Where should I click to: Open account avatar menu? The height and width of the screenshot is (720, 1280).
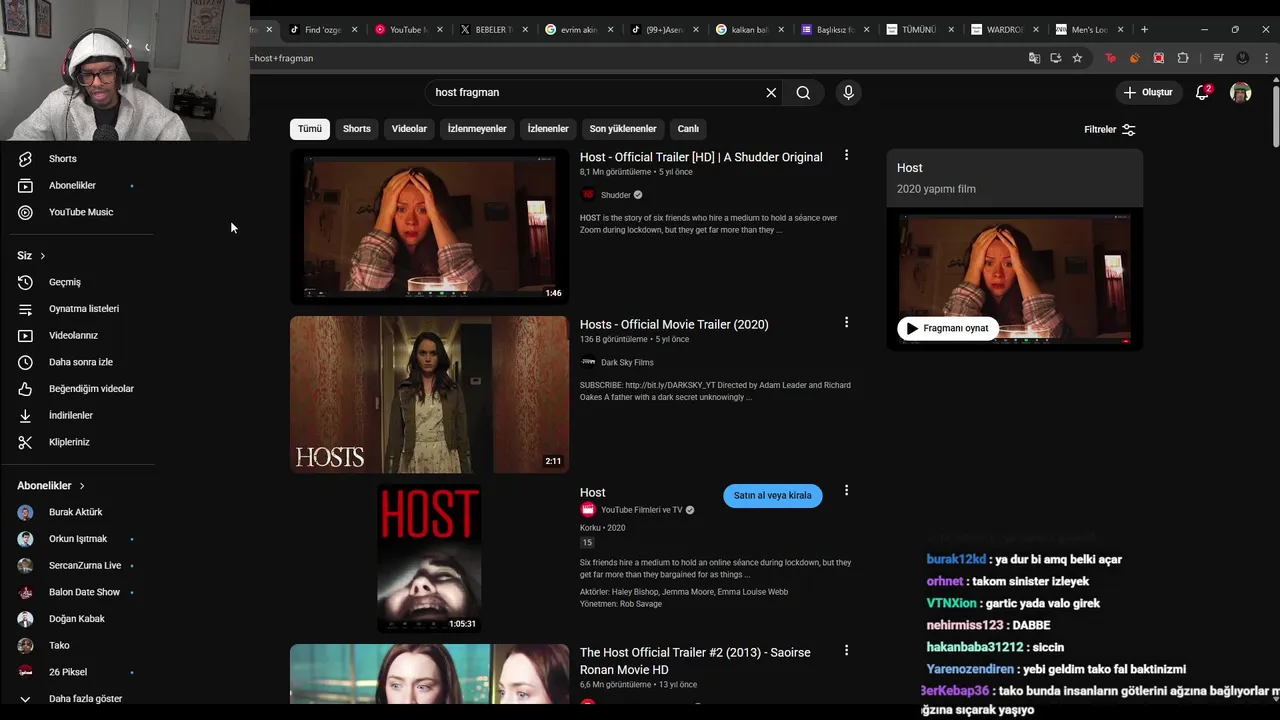1240,92
